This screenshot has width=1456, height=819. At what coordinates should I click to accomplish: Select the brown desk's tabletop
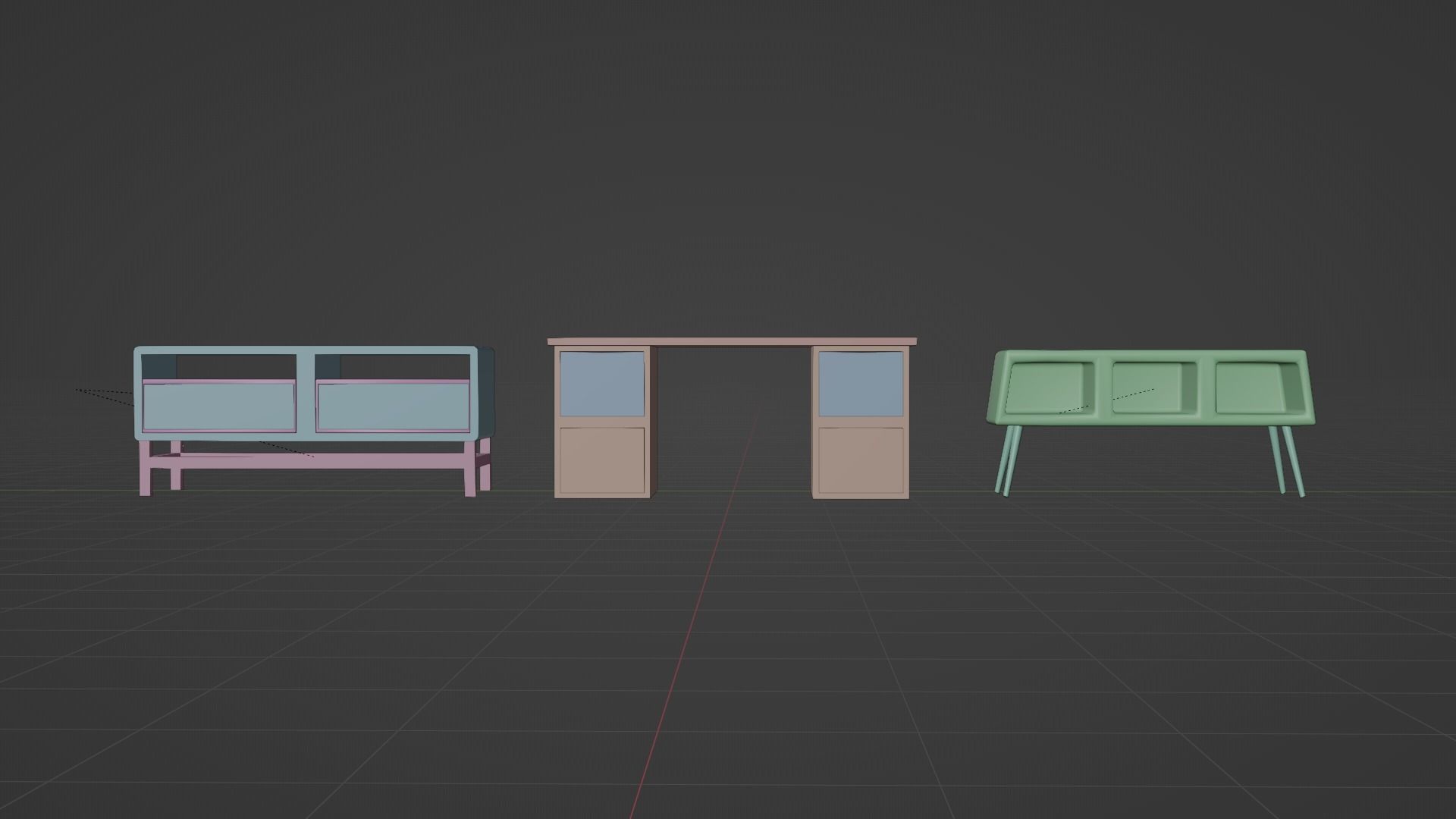click(732, 342)
